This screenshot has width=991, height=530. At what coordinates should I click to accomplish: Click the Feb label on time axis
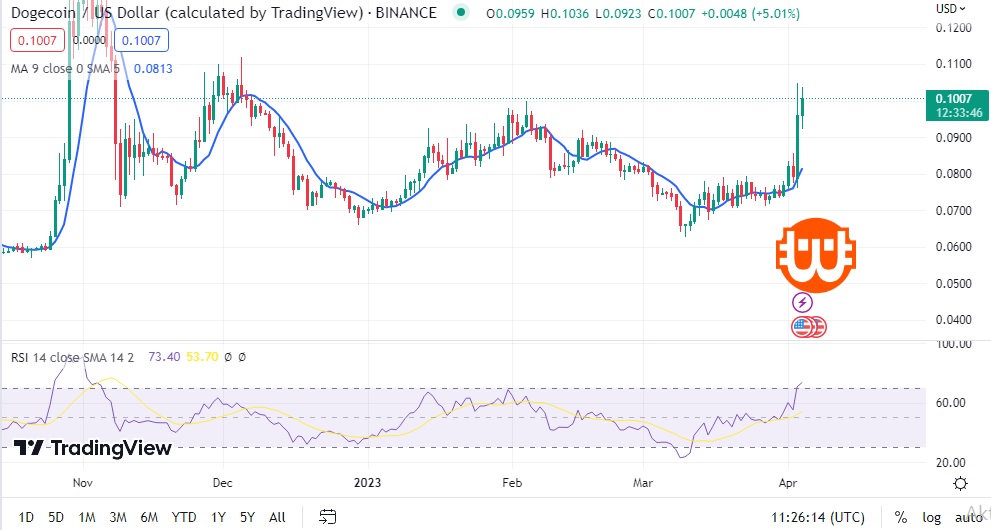pyautogui.click(x=512, y=483)
